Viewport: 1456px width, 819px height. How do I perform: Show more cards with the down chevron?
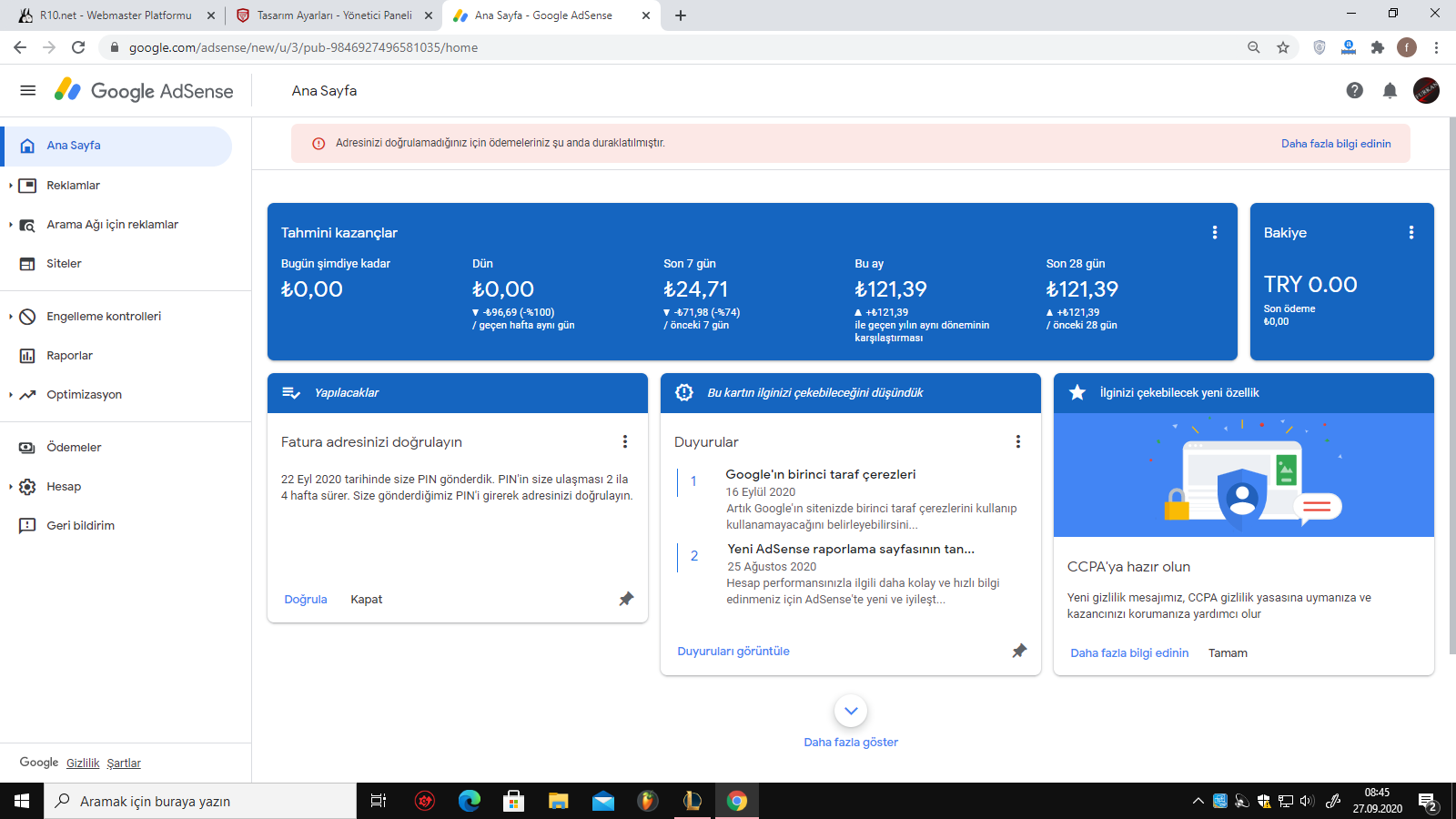(x=851, y=711)
